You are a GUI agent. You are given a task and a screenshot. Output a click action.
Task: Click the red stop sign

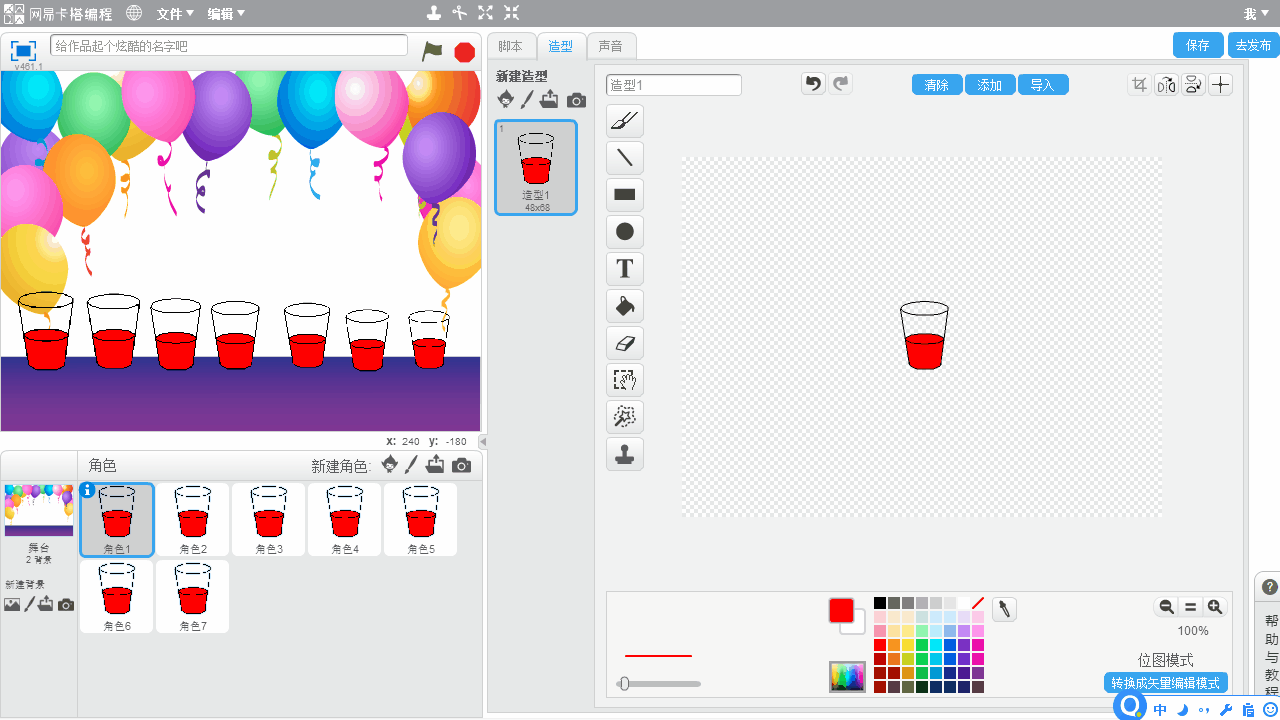point(464,52)
